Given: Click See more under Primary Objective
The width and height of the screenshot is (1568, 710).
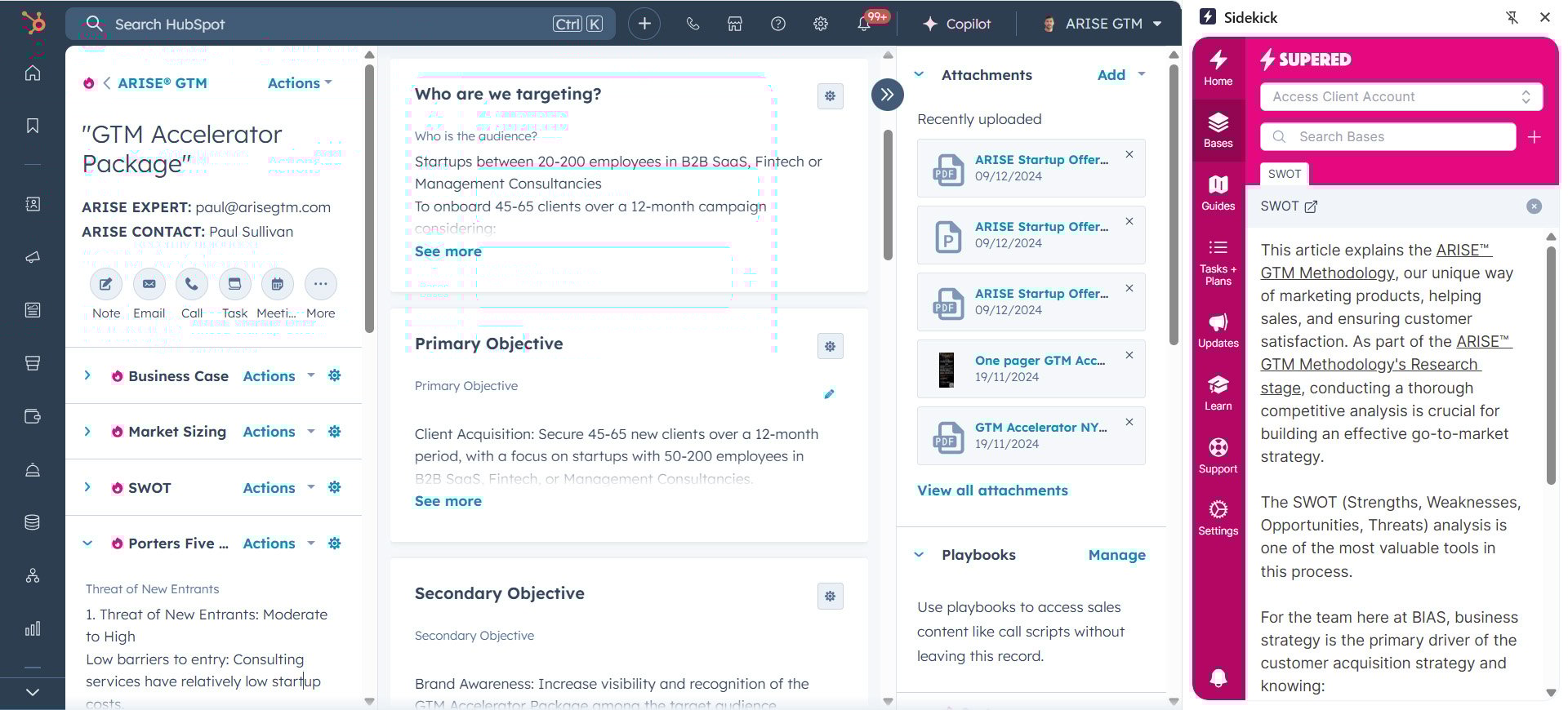Looking at the screenshot, I should (x=448, y=501).
